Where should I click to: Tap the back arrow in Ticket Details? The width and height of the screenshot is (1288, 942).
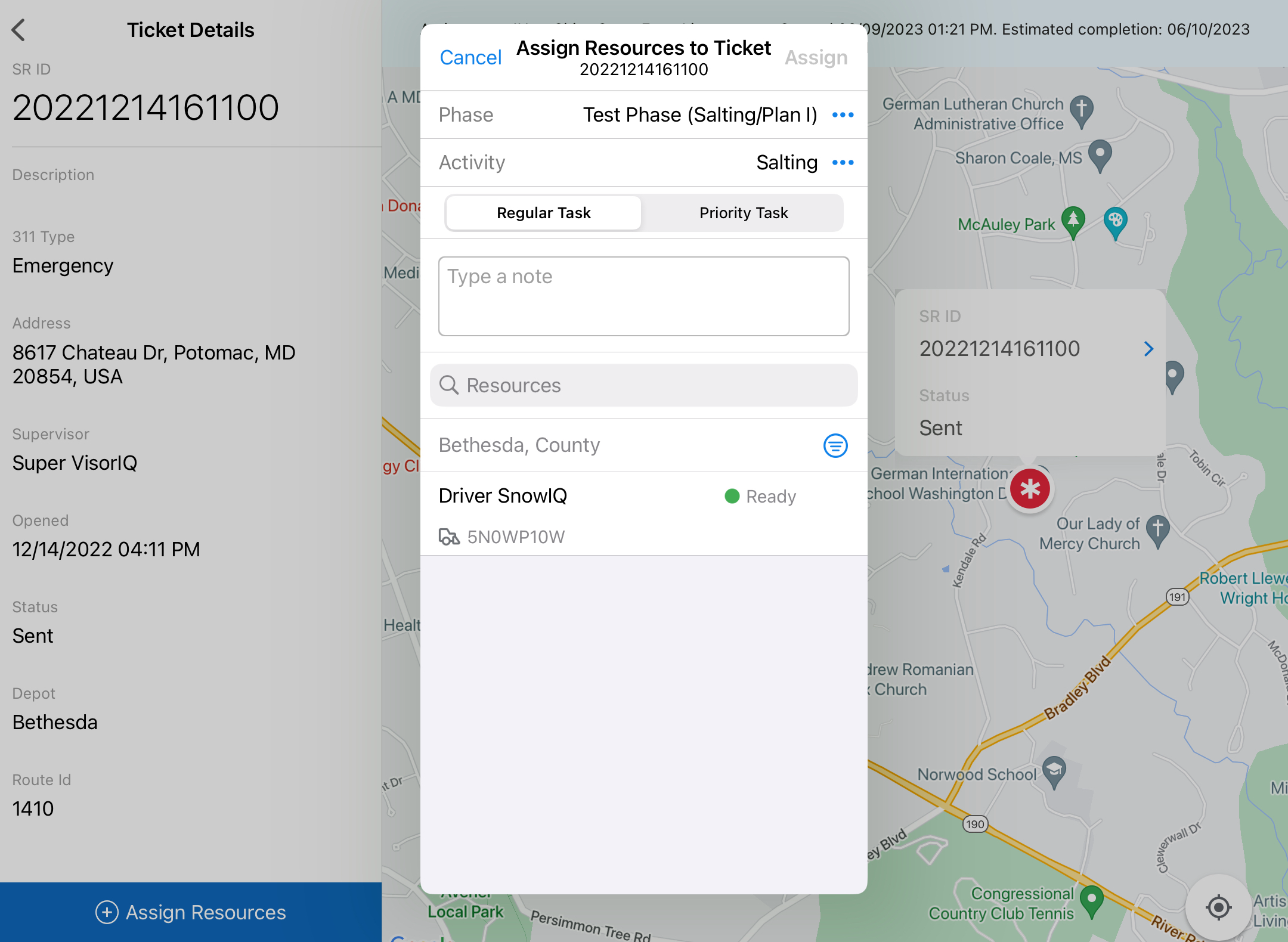tap(19, 30)
